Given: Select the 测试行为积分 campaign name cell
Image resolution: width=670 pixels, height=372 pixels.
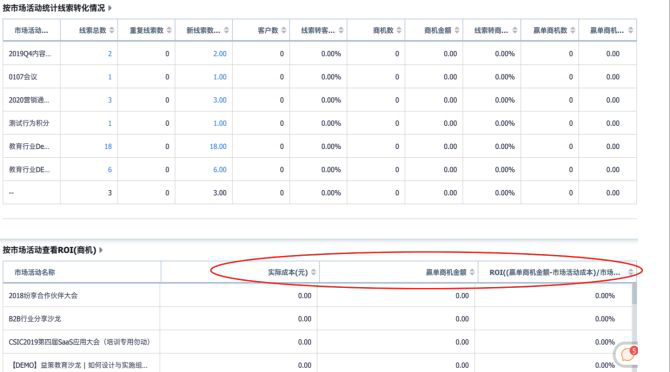Looking at the screenshot, I should pos(29,123).
